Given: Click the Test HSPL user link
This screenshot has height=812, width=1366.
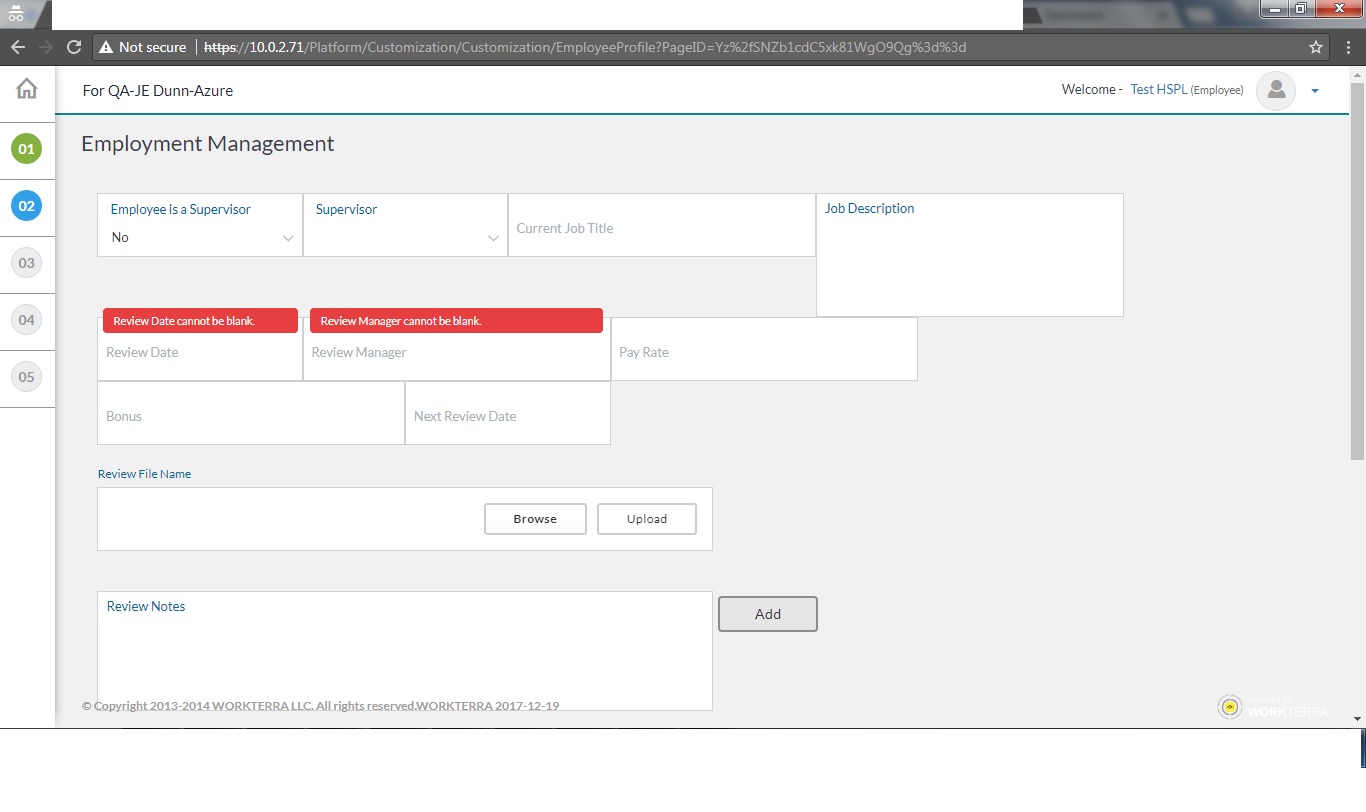Looking at the screenshot, I should coord(1159,90).
